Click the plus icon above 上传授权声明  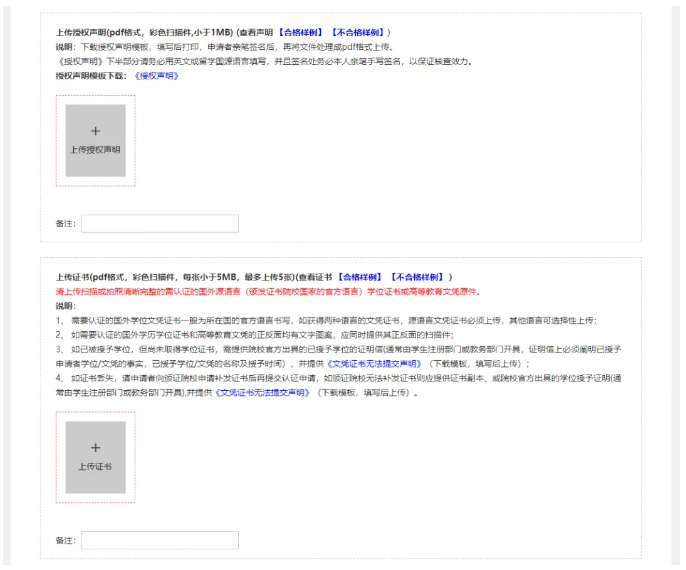95,131
